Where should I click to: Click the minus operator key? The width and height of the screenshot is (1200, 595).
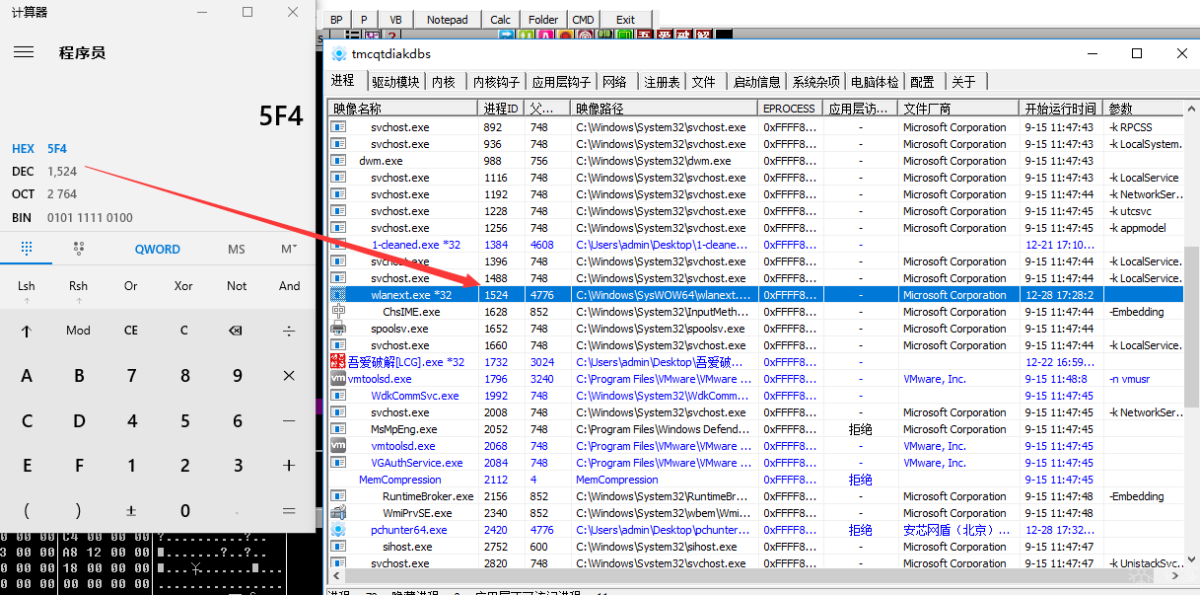[x=289, y=421]
